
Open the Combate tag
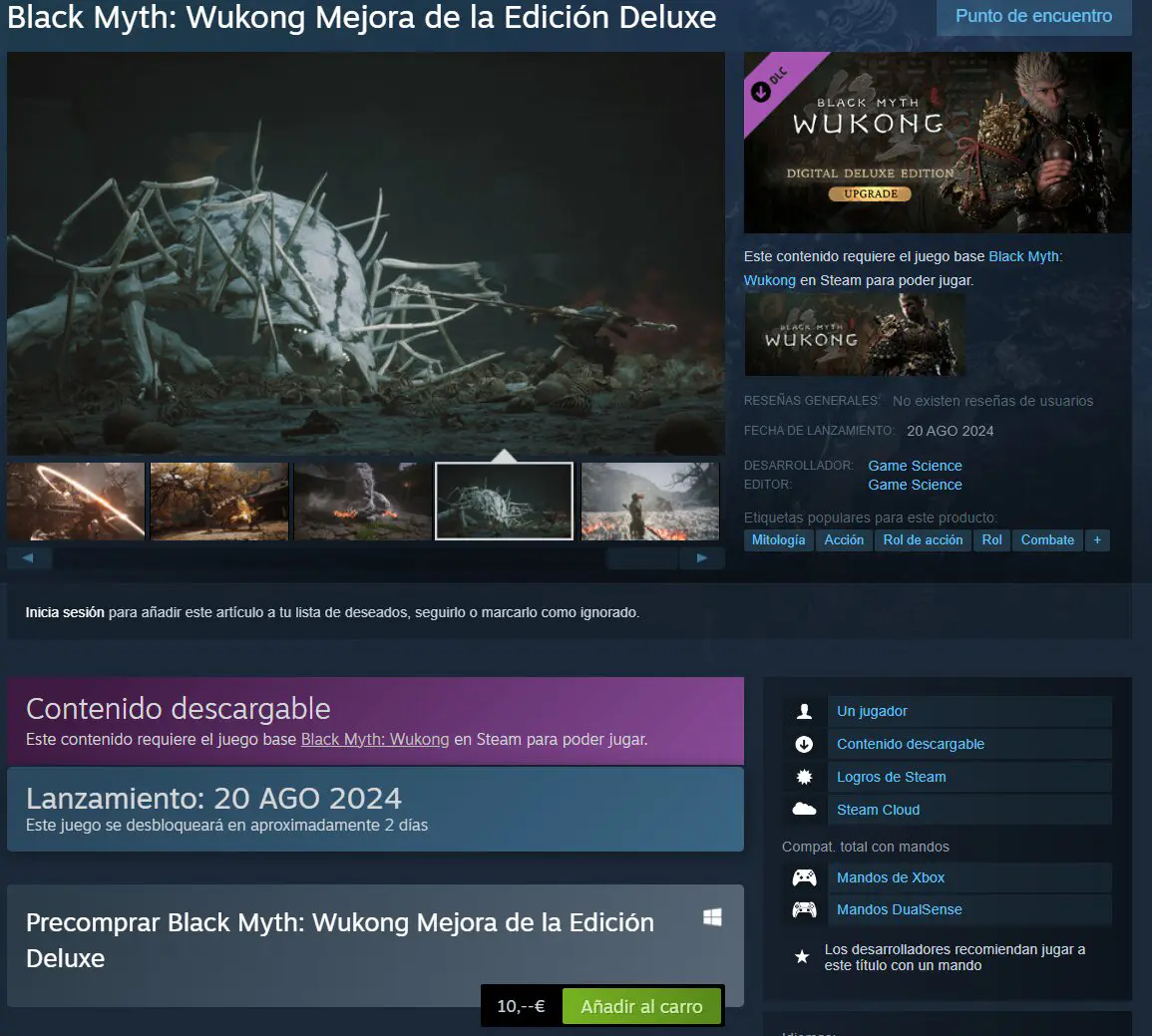pyautogui.click(x=1047, y=540)
